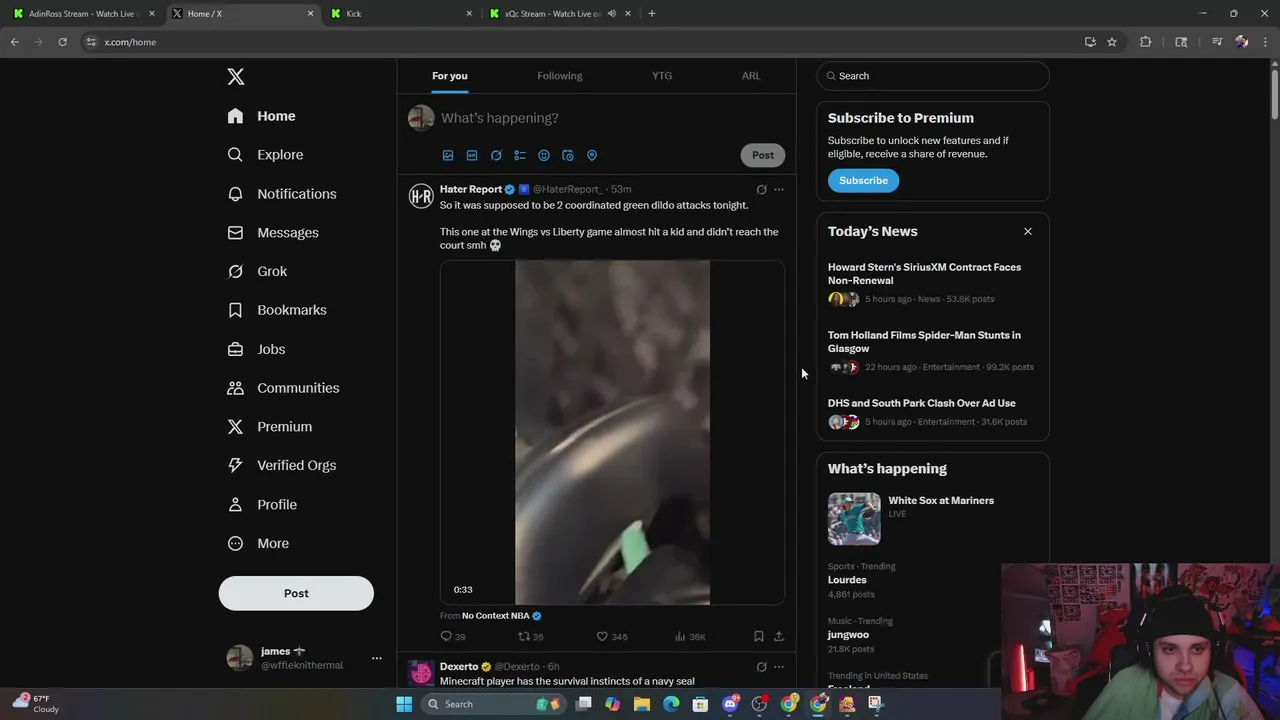Screen dimensions: 1280x720
Task: Switch to the For you tab
Action: (x=450, y=76)
